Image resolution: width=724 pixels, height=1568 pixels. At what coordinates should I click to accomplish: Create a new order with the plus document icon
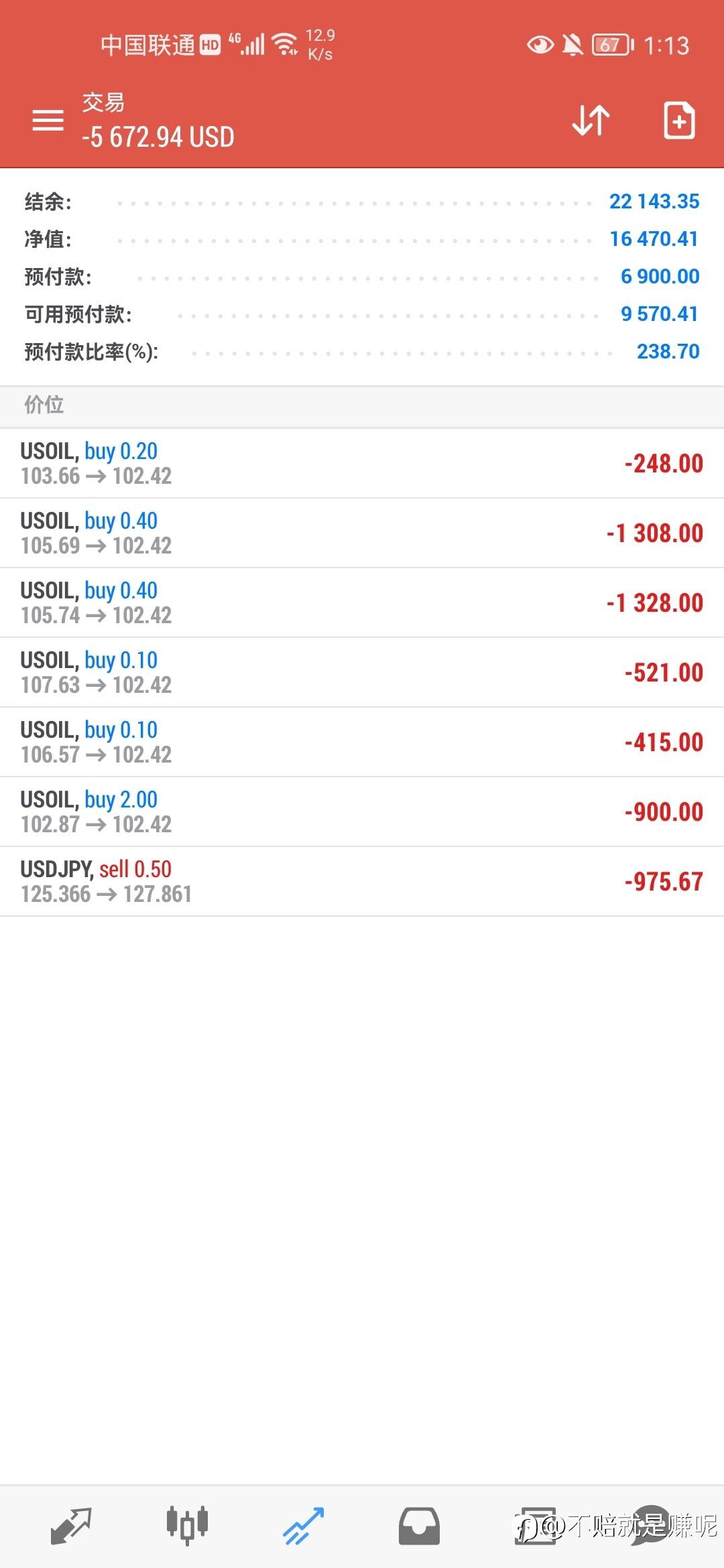point(678,121)
